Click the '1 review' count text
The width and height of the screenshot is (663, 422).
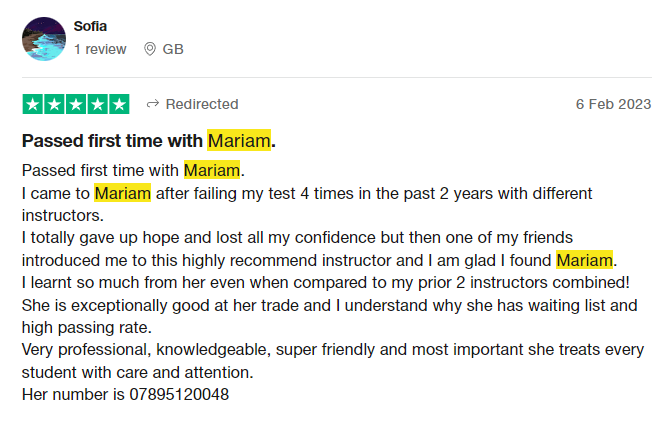click(100, 49)
